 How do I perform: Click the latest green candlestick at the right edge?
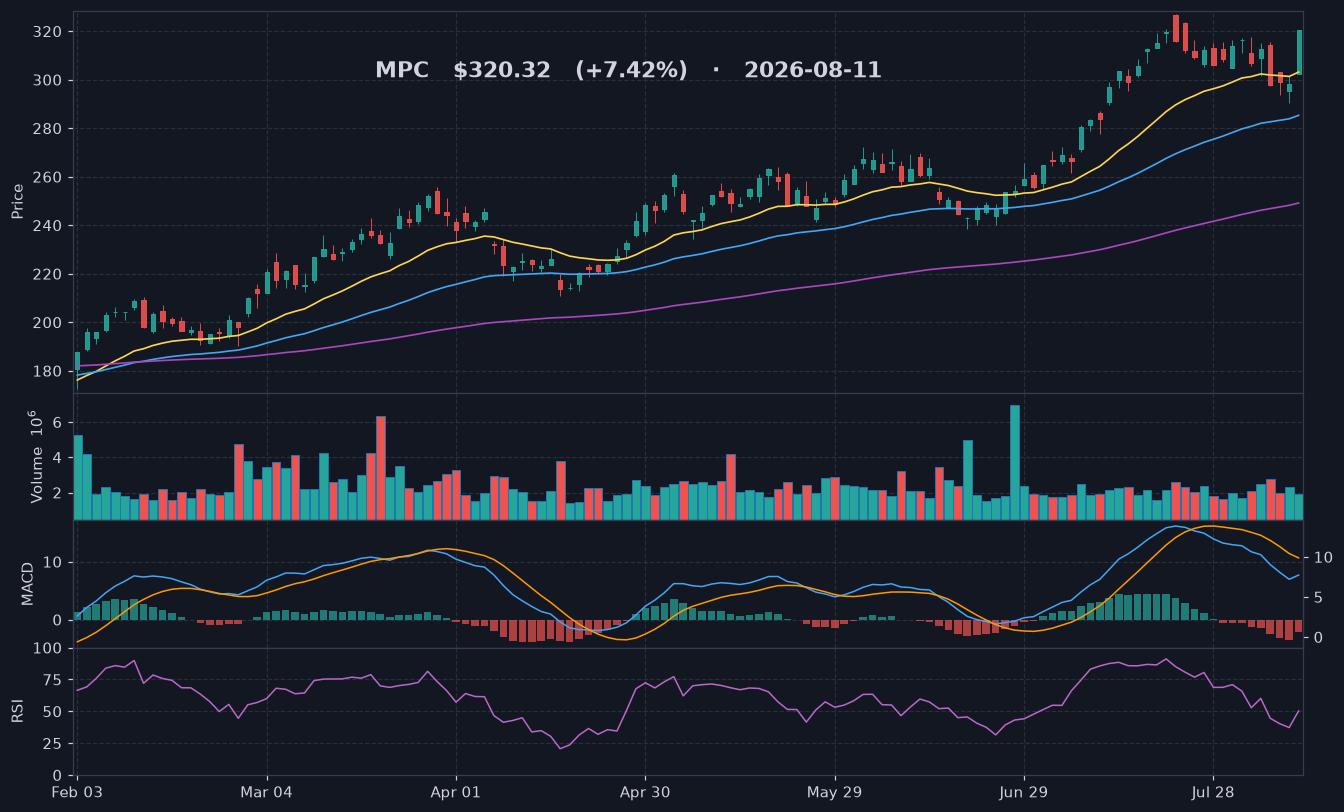1299,51
